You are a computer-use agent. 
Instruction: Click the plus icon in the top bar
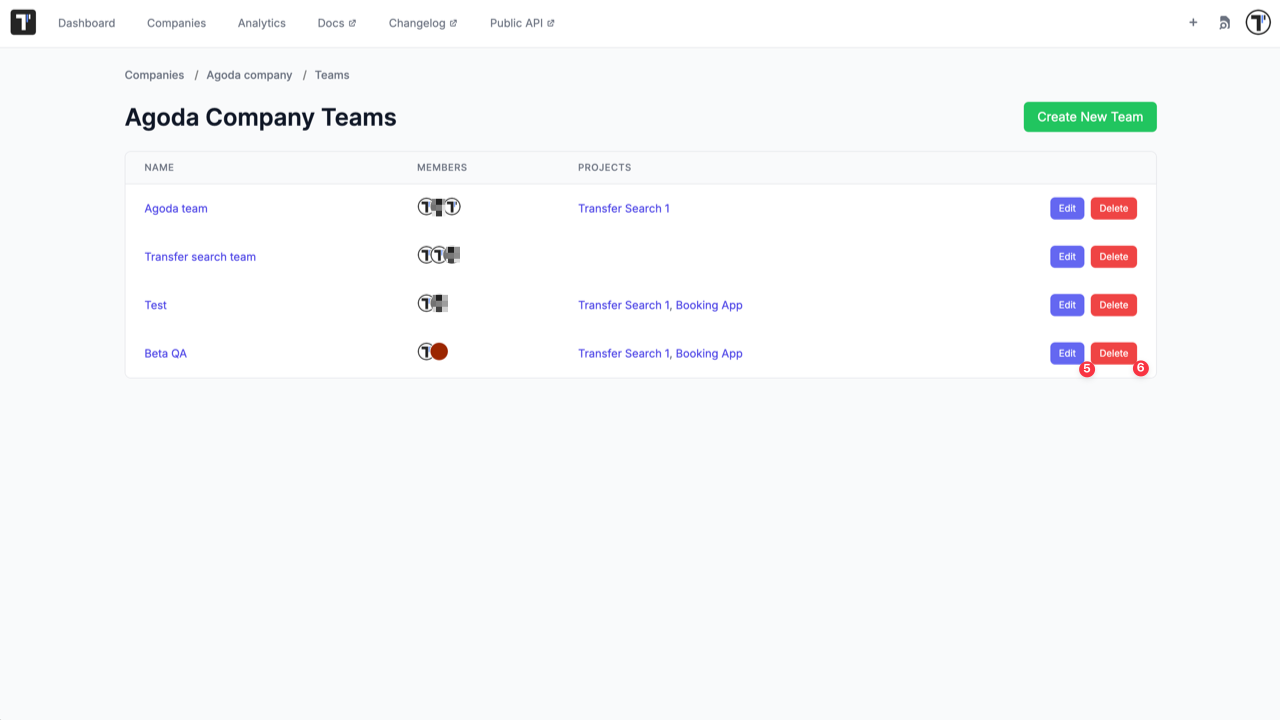(x=1192, y=22)
